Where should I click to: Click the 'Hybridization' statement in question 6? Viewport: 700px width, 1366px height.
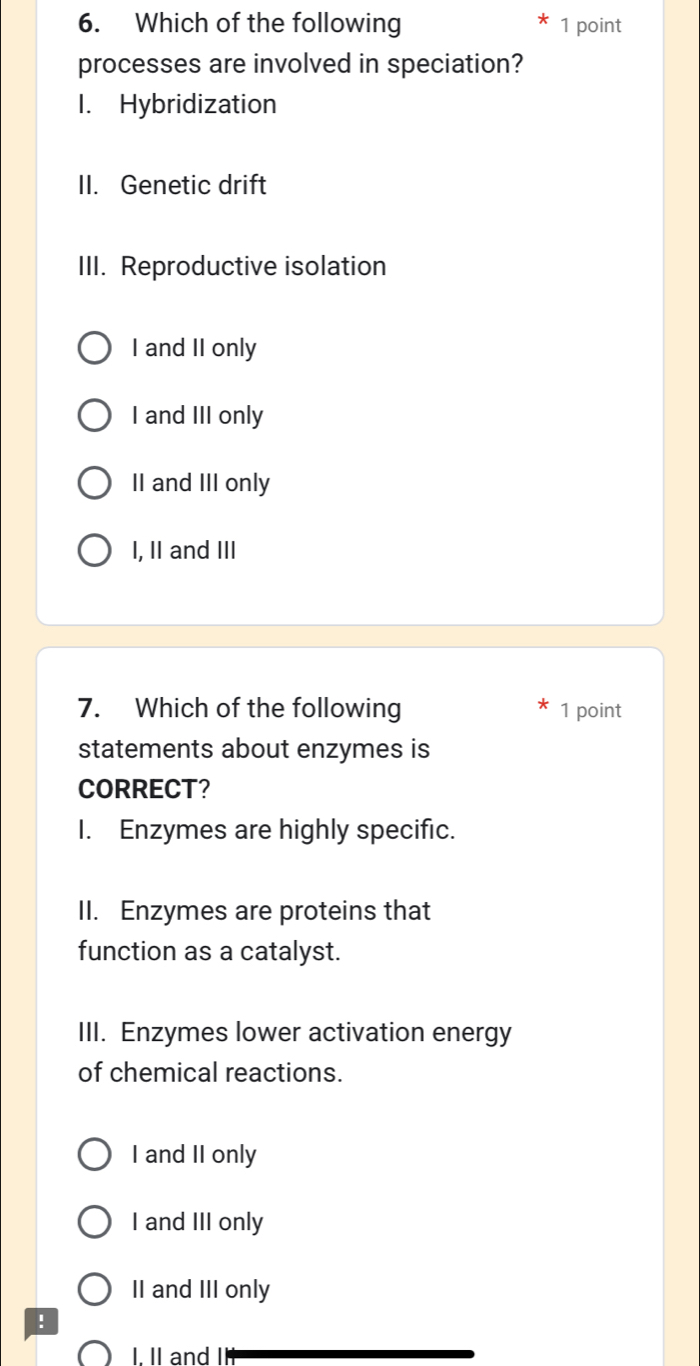coord(198,104)
